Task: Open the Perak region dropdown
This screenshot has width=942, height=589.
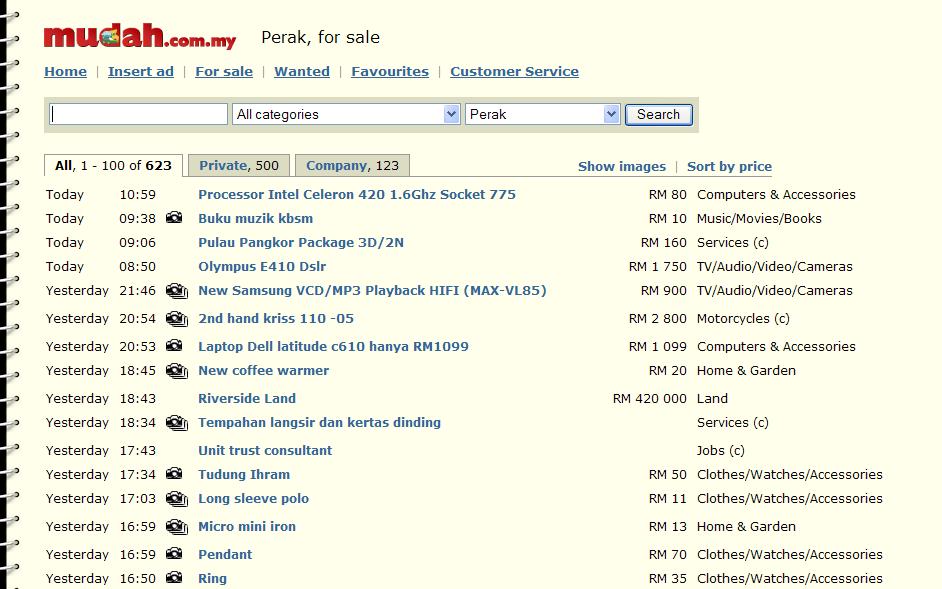Action: click(542, 114)
